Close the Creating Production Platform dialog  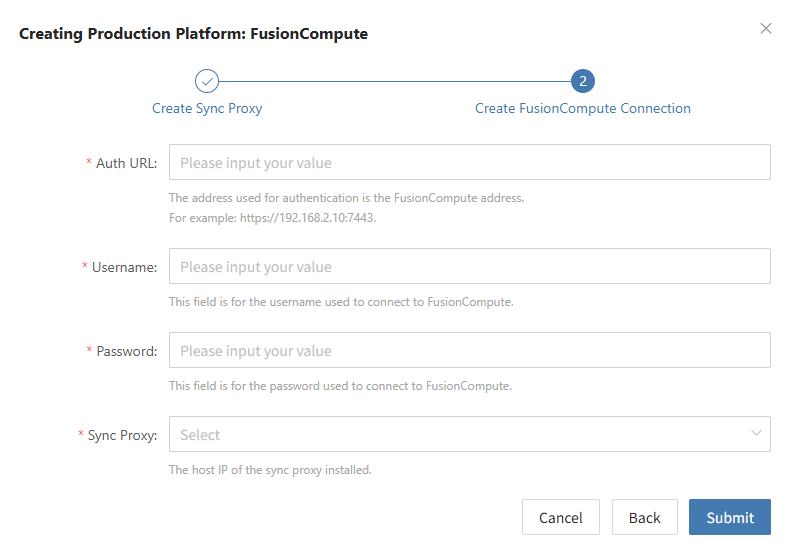click(x=766, y=29)
